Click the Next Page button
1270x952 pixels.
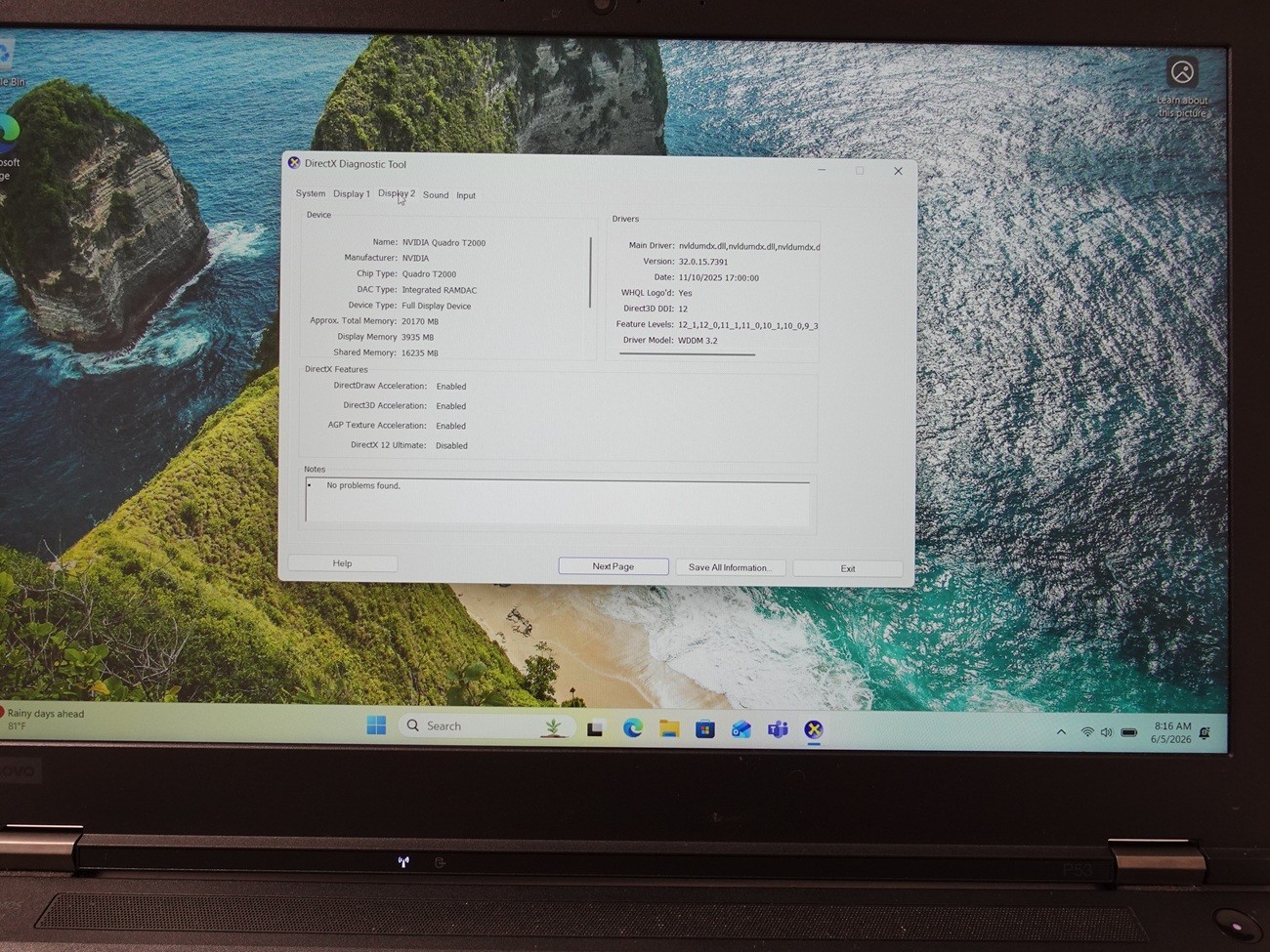tap(614, 566)
